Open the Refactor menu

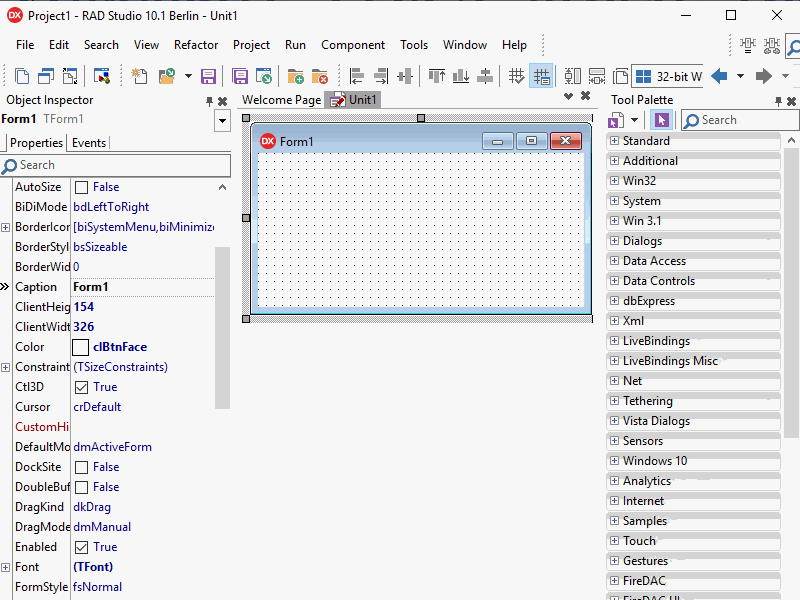coord(196,45)
